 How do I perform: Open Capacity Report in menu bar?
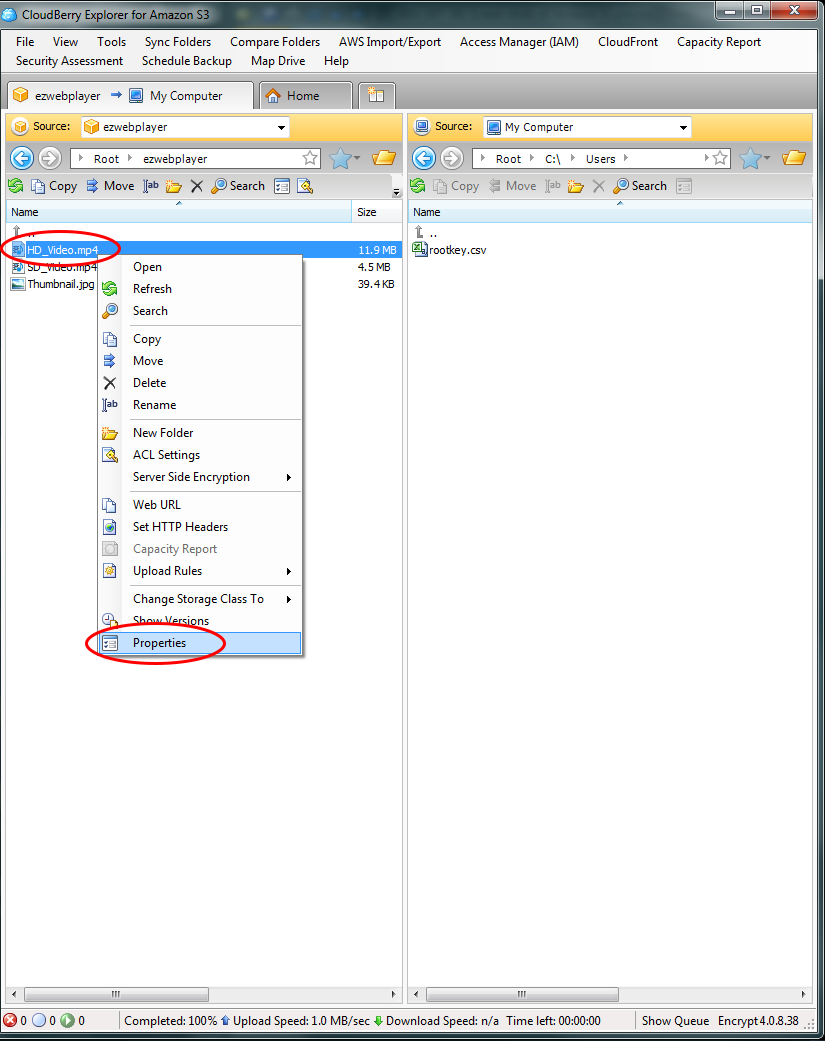tap(719, 42)
